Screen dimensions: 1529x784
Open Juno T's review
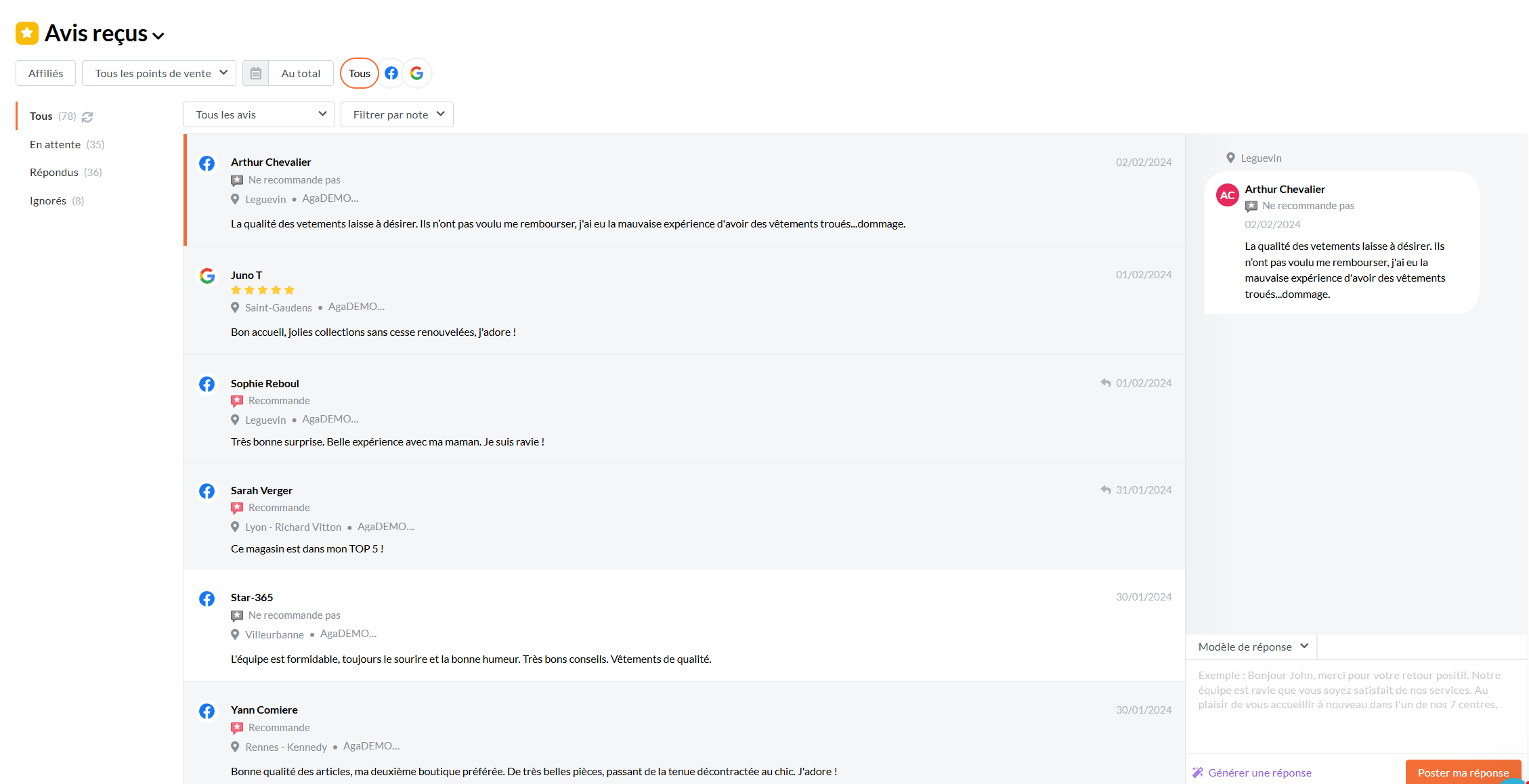pyautogui.click(x=685, y=301)
